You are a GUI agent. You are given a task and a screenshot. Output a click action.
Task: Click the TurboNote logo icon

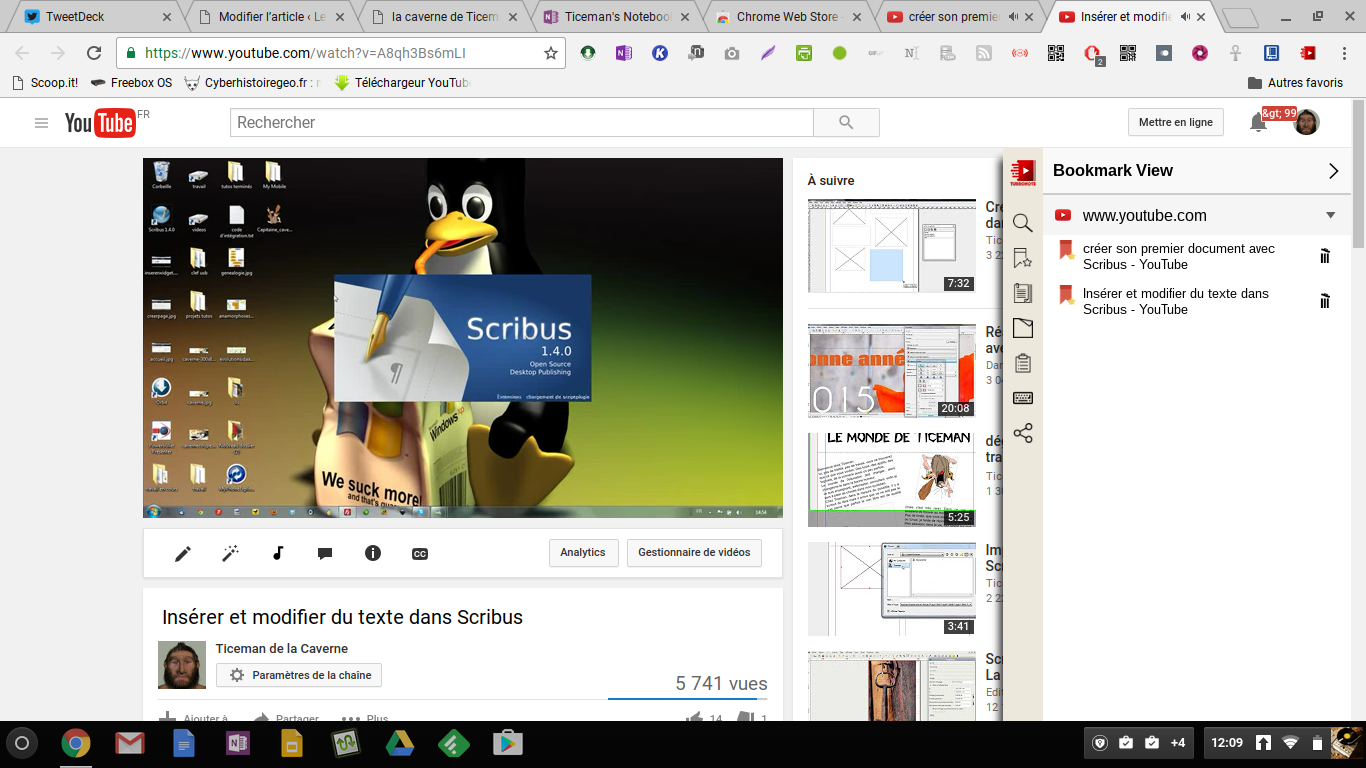click(1022, 173)
